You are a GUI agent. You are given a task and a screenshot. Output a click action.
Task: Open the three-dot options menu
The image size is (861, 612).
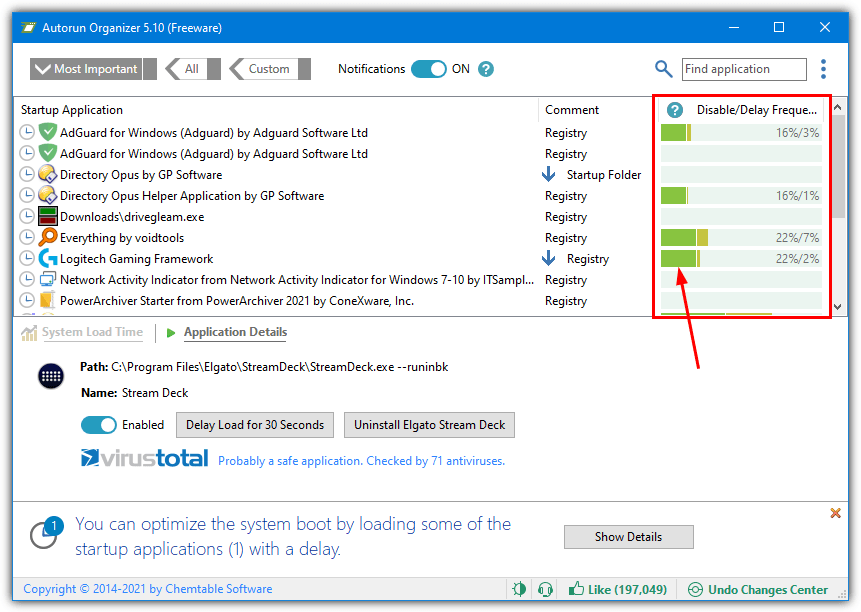[823, 69]
